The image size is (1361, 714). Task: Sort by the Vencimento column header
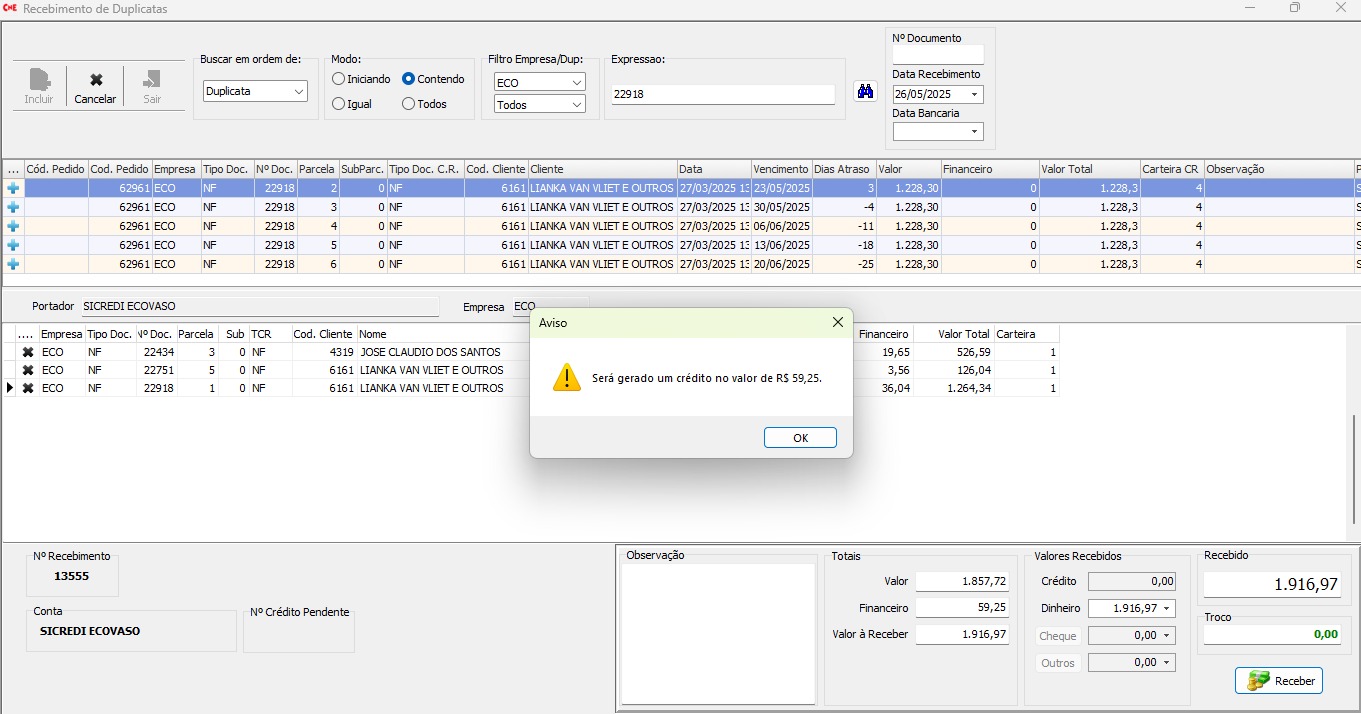(781, 169)
